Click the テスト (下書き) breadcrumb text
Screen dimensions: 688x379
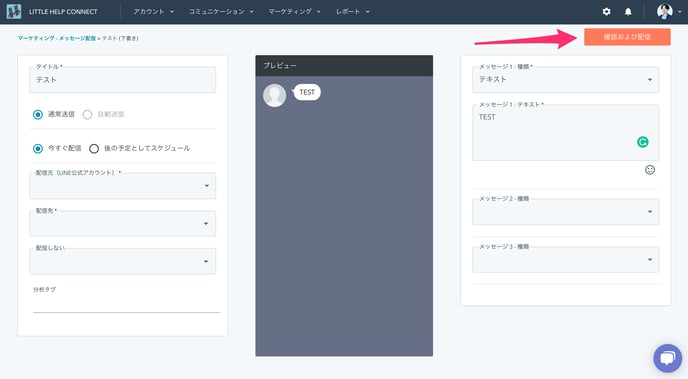click(120, 39)
